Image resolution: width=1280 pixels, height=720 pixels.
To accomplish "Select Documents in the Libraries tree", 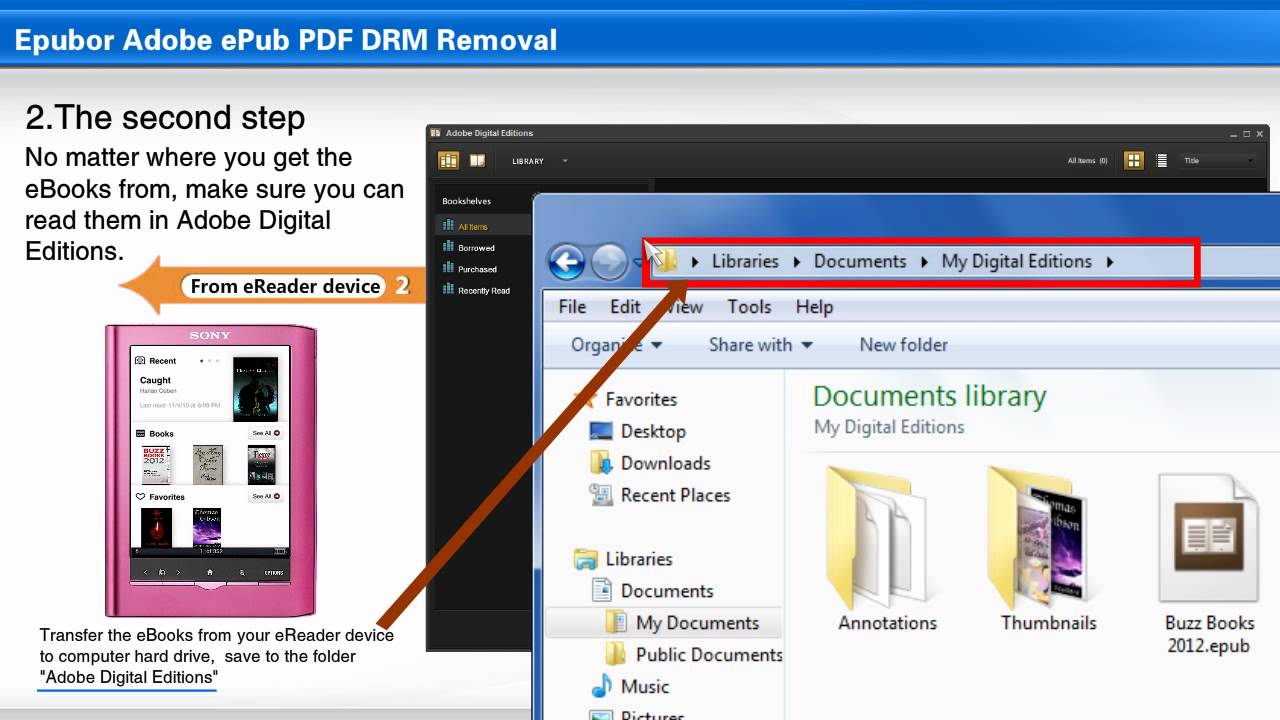I will [x=667, y=591].
